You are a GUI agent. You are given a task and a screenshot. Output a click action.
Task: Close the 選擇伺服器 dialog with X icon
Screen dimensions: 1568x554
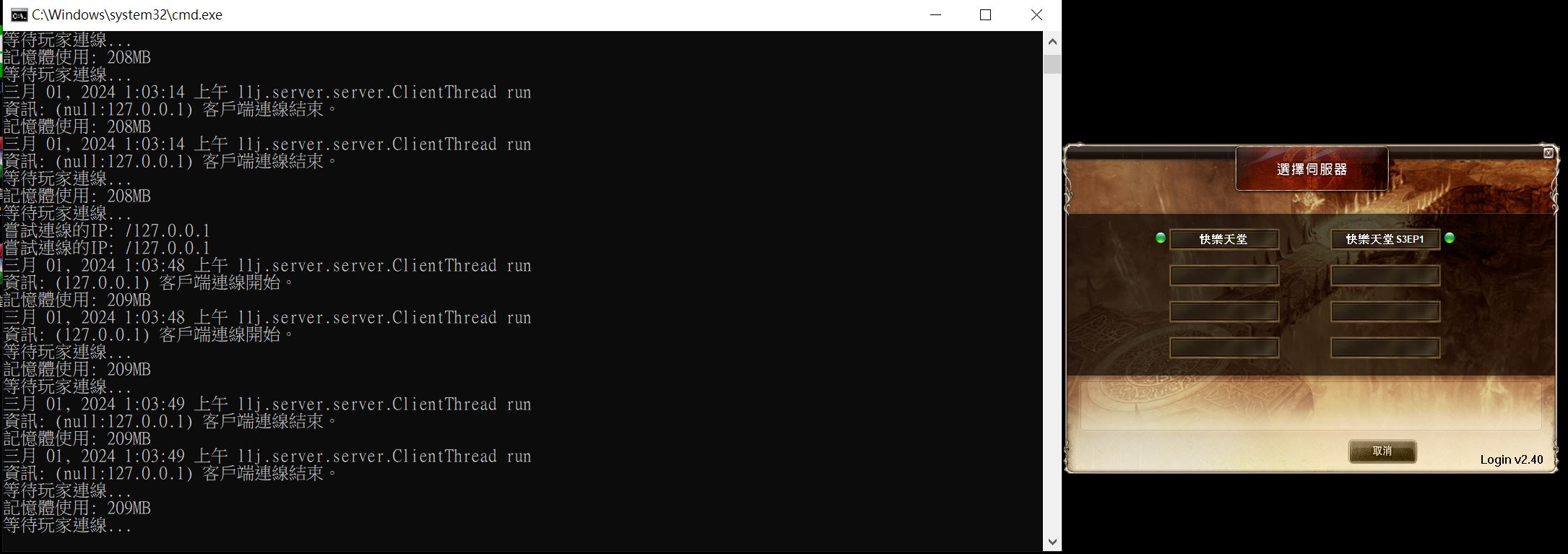click(1548, 153)
